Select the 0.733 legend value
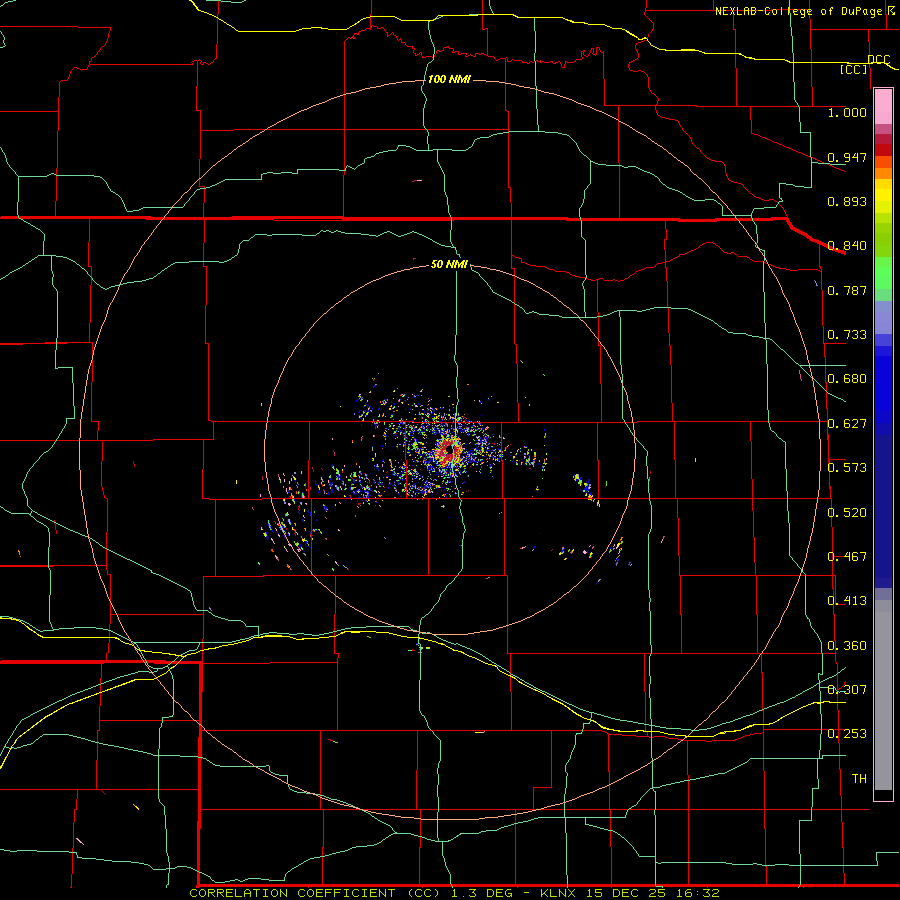This screenshot has height=900, width=900. (847, 335)
